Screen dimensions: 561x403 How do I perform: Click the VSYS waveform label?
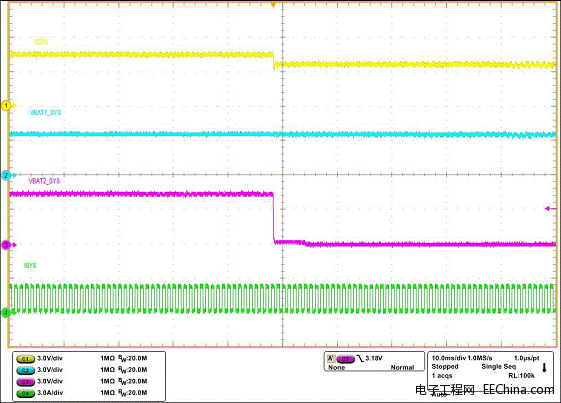(x=41, y=42)
